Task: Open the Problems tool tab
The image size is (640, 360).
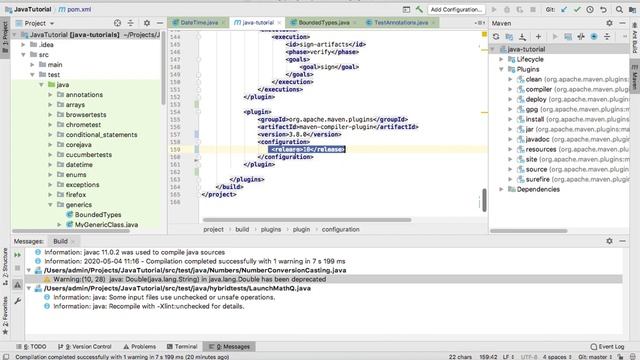Action: [x=140, y=347]
